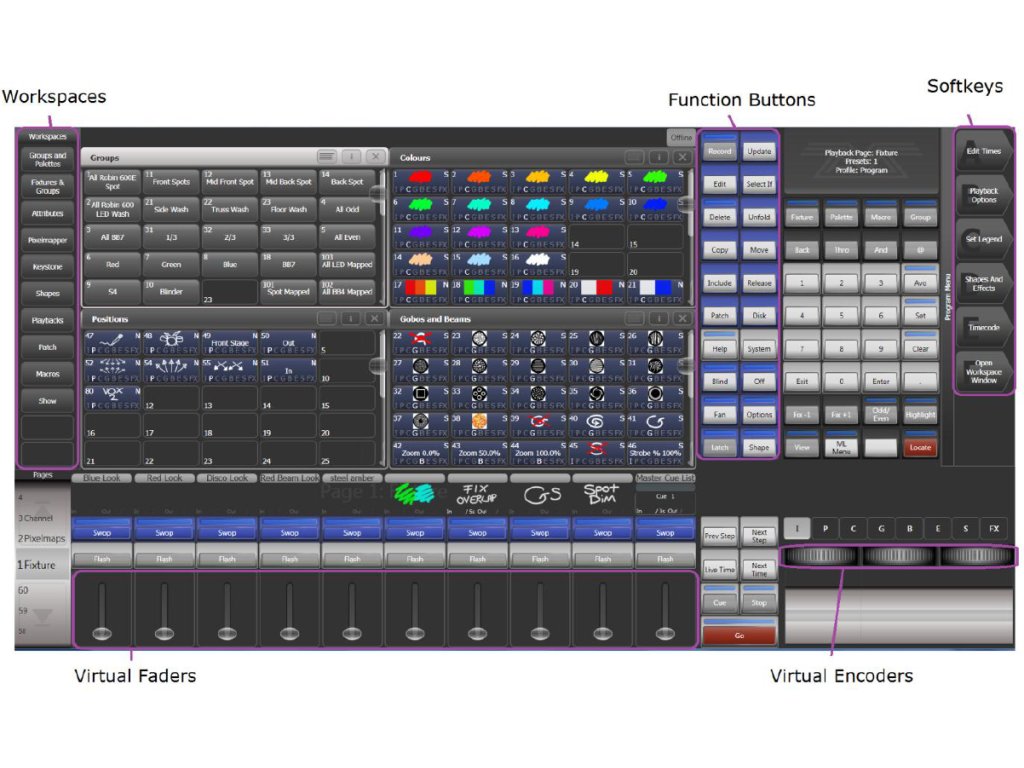Toggle the Latch function button

719,447
